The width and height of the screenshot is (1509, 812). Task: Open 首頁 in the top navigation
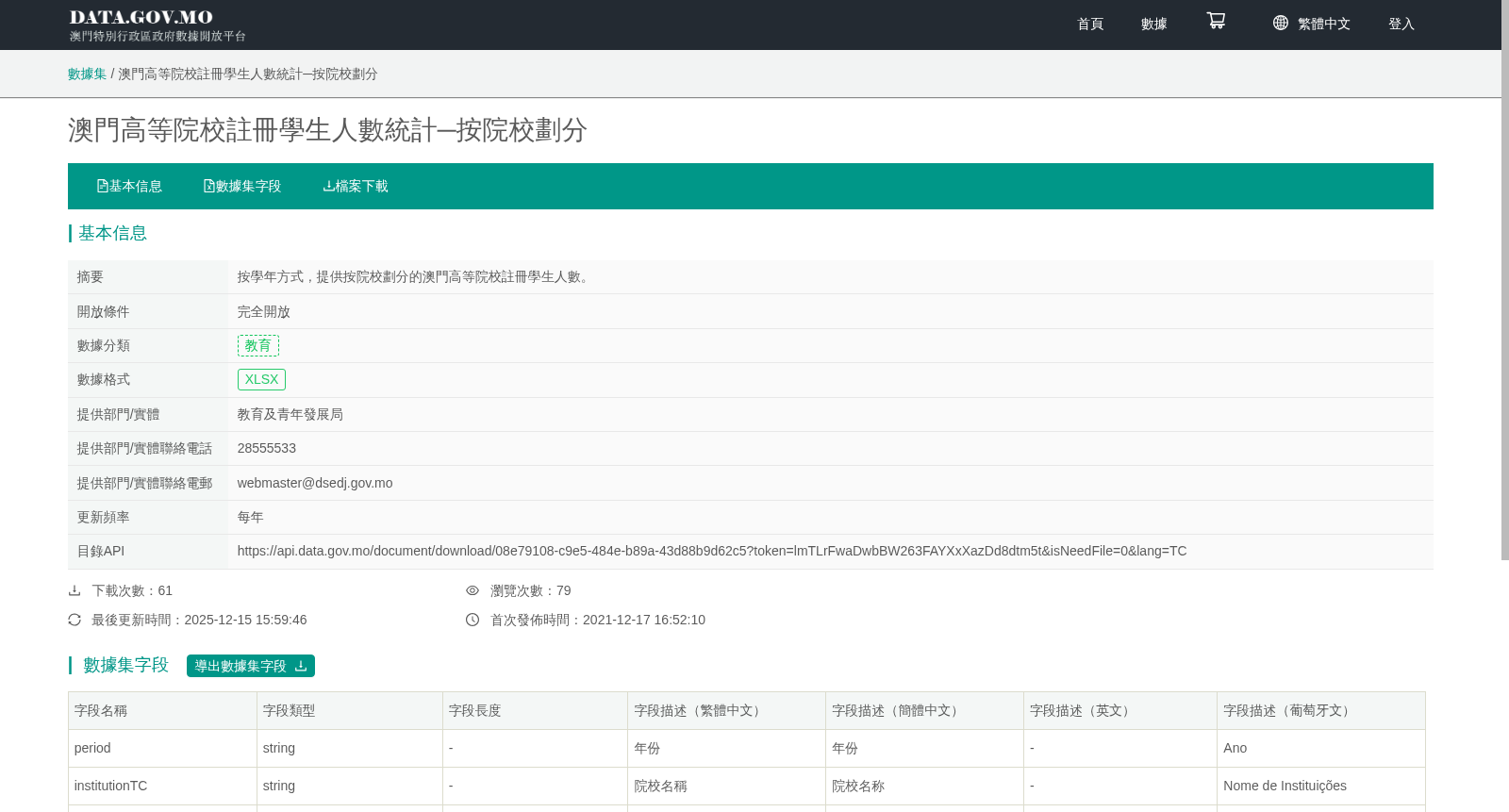[x=1090, y=24]
